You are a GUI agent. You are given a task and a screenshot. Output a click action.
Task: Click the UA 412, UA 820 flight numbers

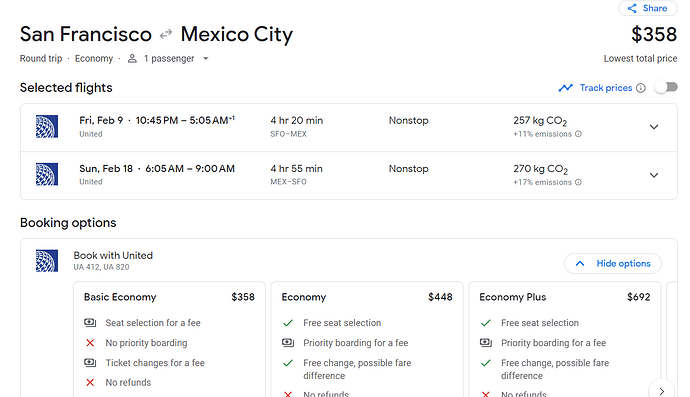click(x=101, y=267)
